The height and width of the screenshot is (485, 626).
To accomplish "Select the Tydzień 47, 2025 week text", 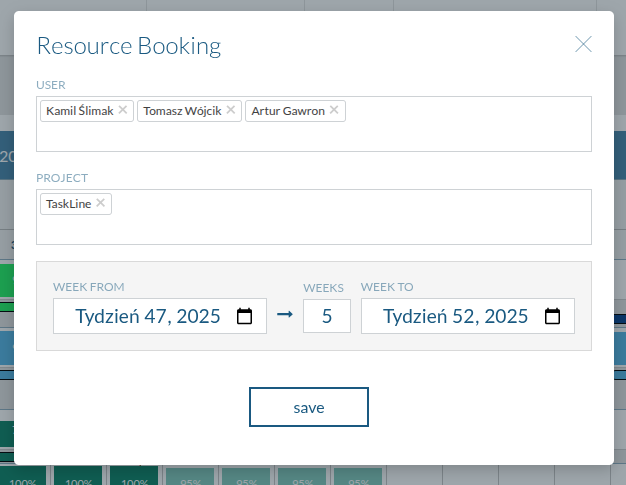I will click(147, 317).
